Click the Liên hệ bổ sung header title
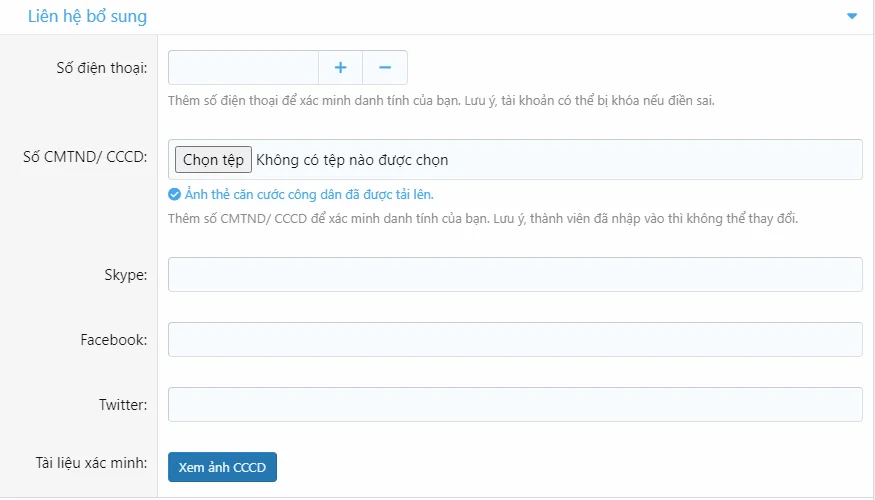The image size is (875, 500). pos(87,16)
